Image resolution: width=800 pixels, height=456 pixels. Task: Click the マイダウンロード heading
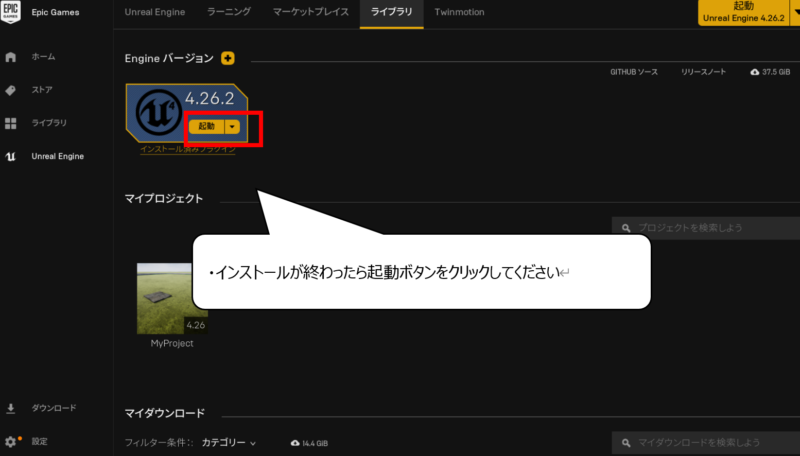[165, 413]
